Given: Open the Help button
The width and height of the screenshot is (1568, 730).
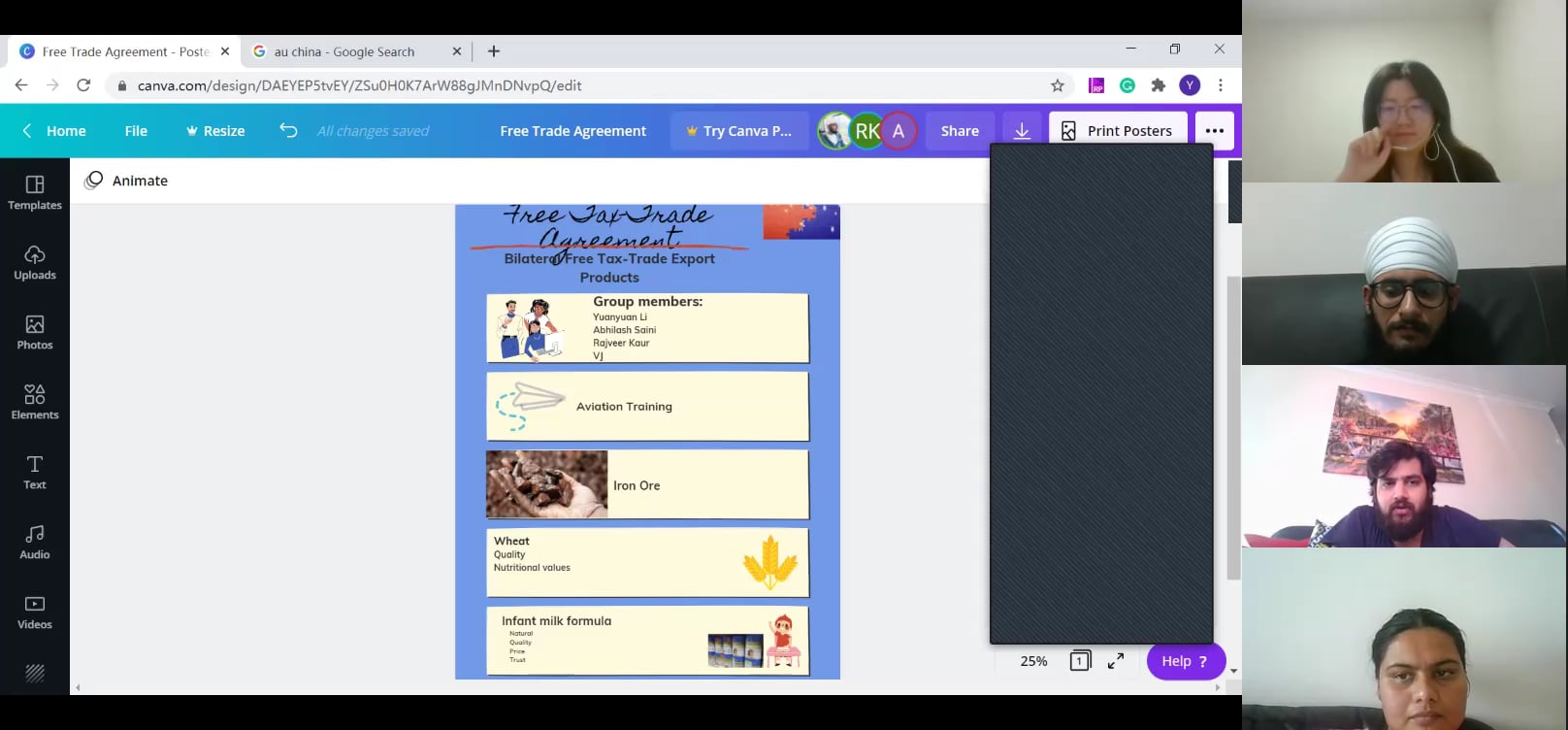Looking at the screenshot, I should [x=1186, y=661].
